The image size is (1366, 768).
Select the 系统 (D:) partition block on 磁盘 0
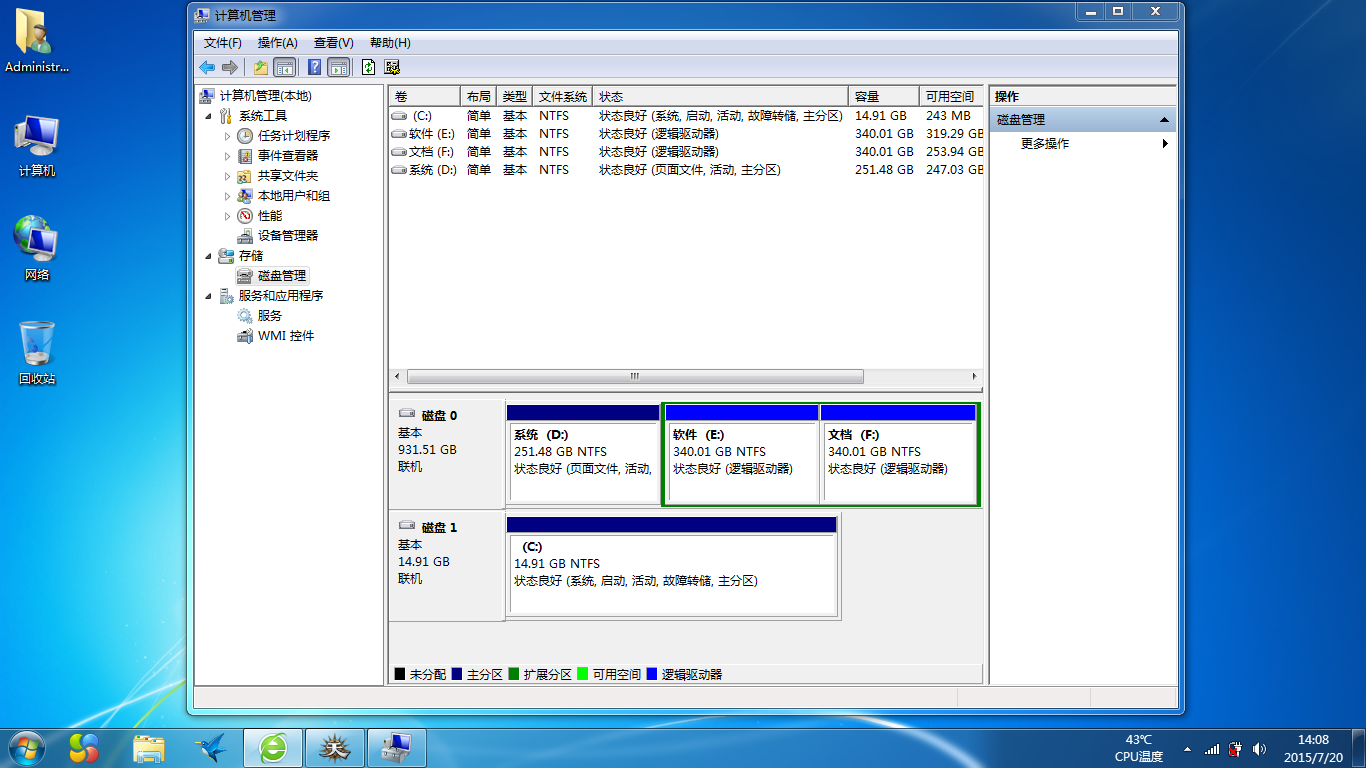[x=583, y=453]
